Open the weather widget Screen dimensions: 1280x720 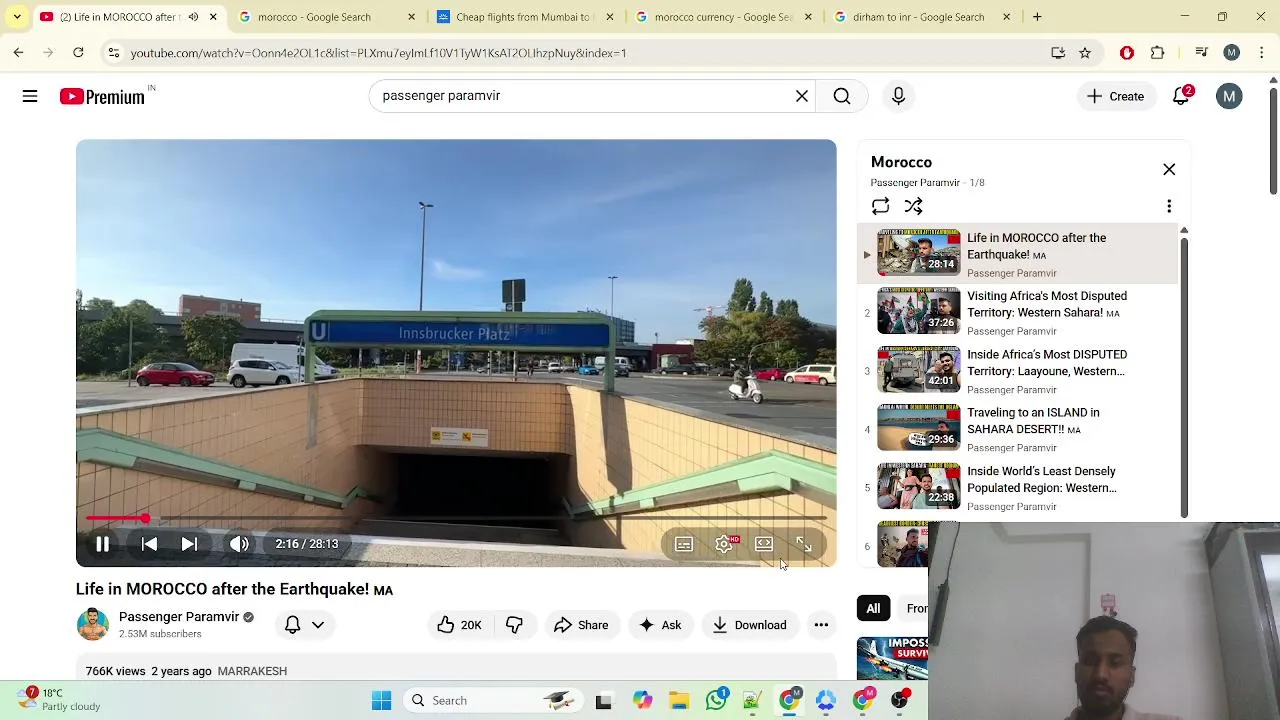58,700
